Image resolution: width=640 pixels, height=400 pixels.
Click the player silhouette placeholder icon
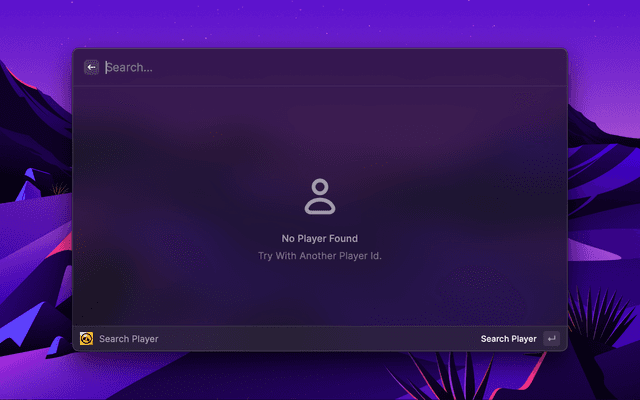pyautogui.click(x=320, y=196)
